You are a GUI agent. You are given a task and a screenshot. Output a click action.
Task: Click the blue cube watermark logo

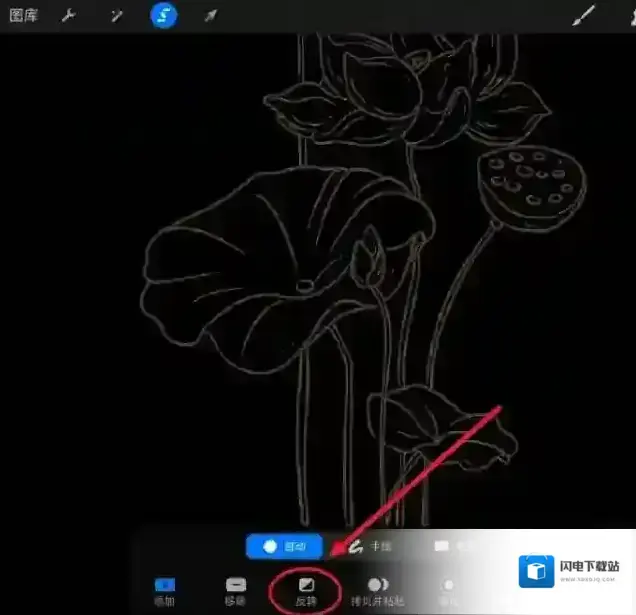coord(537,569)
